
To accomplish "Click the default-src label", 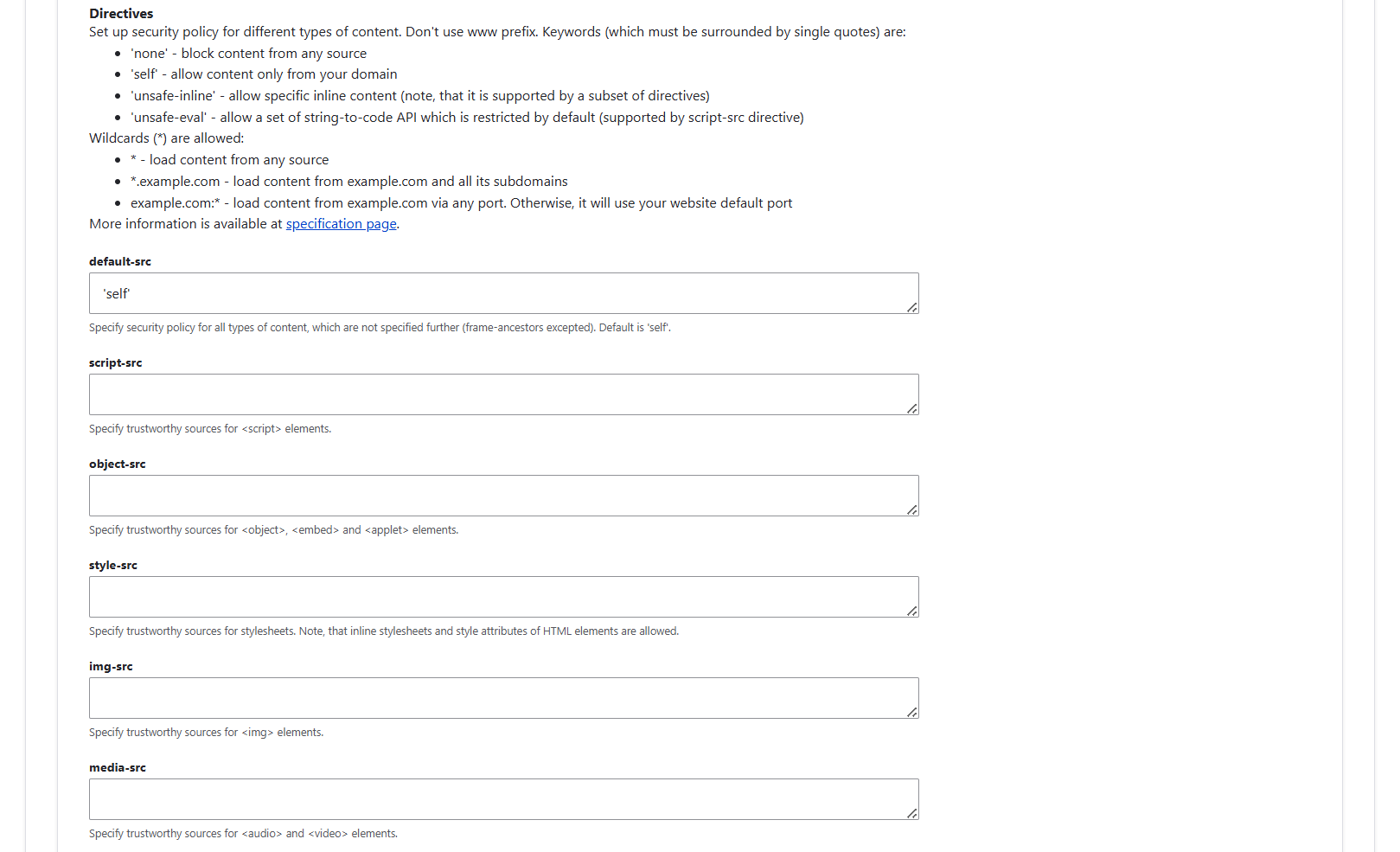I will click(x=119, y=261).
